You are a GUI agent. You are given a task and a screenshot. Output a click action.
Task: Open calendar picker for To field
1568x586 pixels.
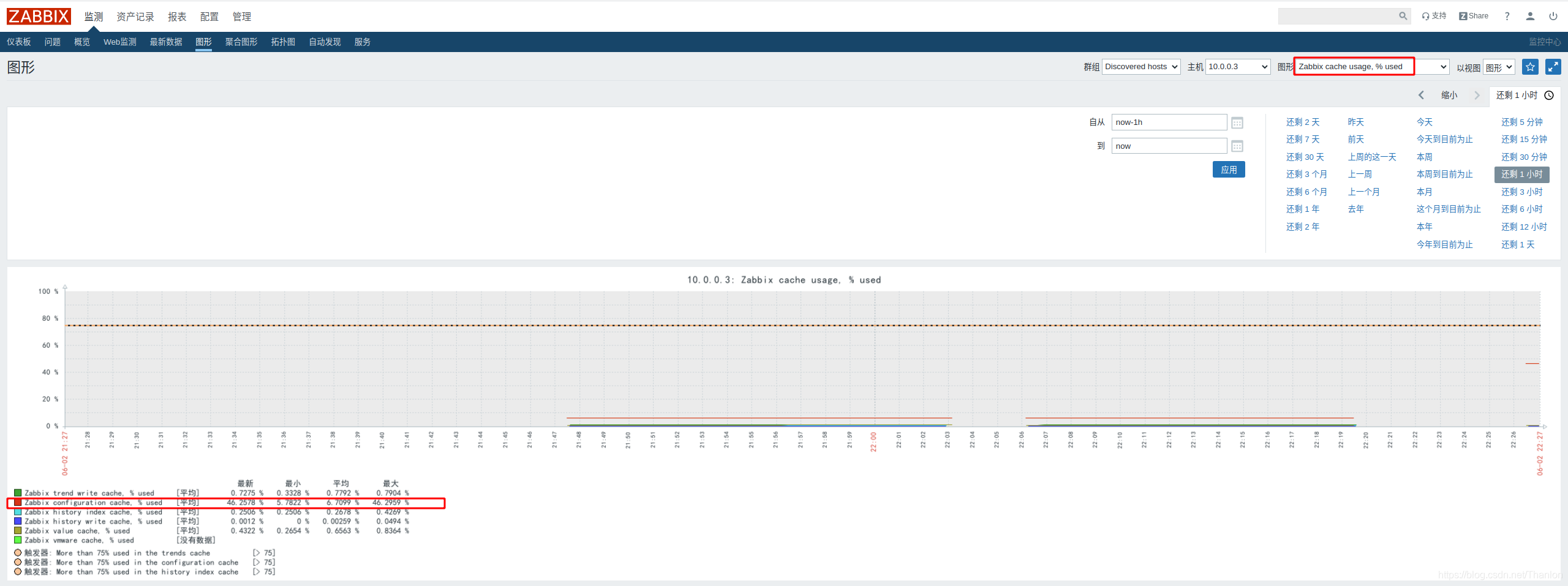[1237, 146]
